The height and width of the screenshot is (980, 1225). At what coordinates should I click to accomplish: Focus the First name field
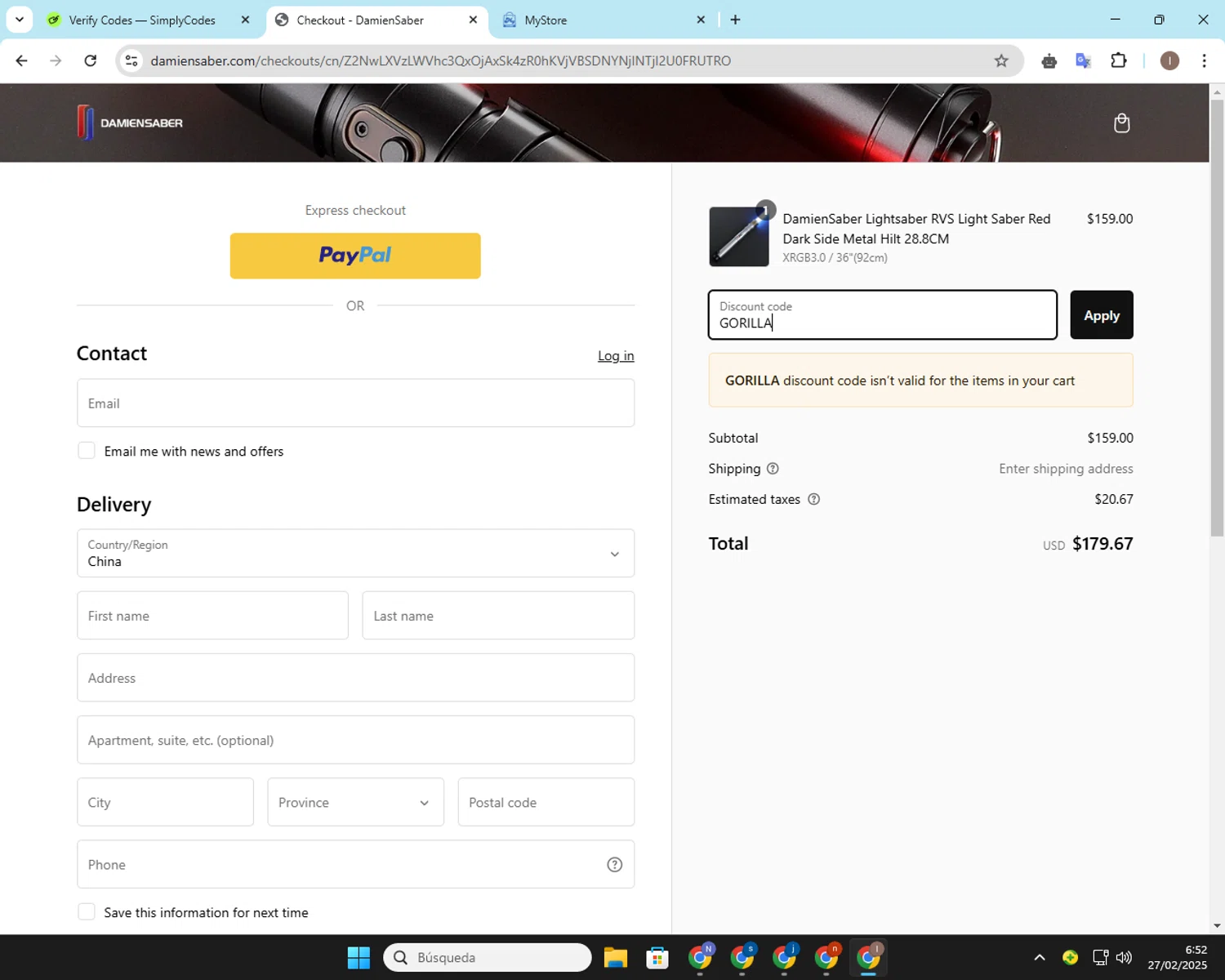[212, 616]
